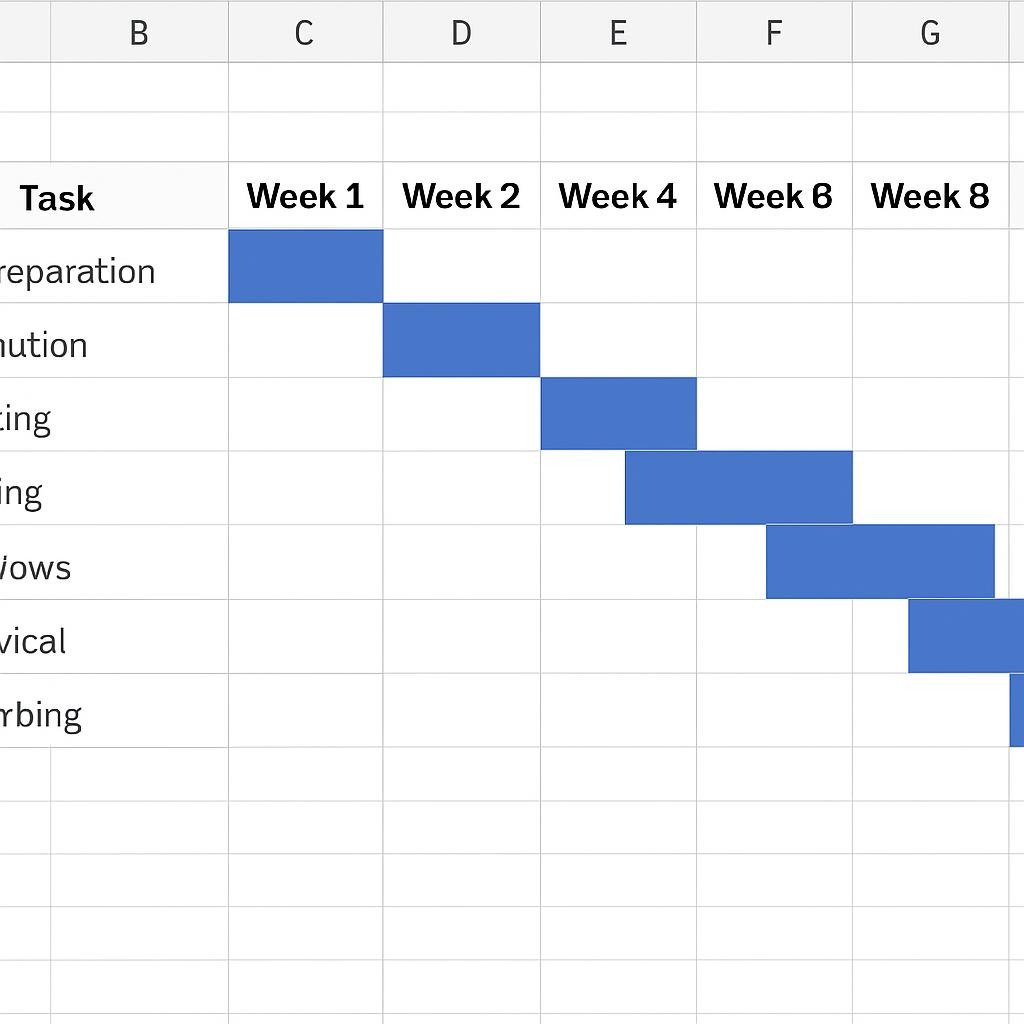Click the task name cell reading "reparation"

80,271
